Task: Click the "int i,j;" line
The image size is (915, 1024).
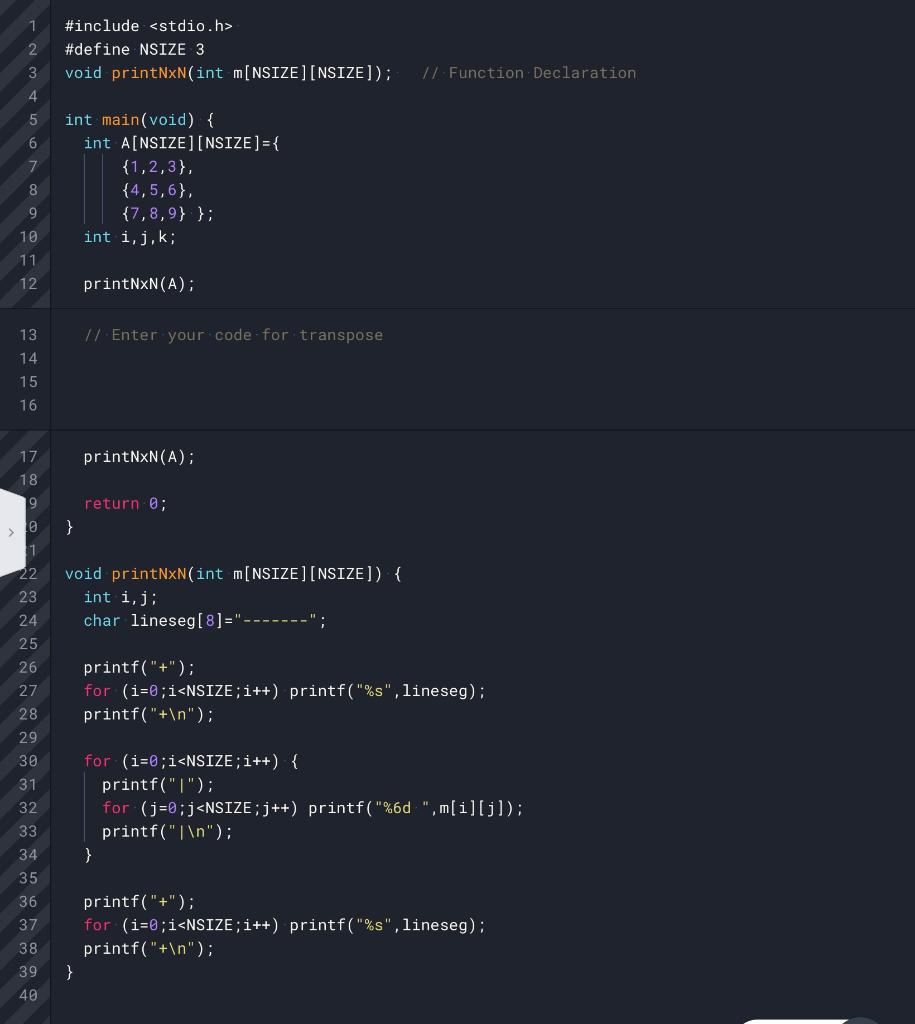Action: tap(121, 598)
